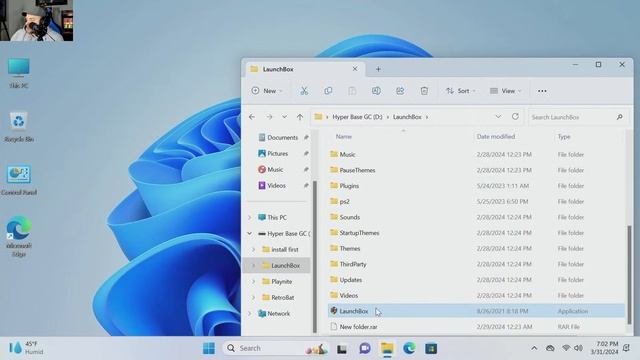The height and width of the screenshot is (360, 640).
Task: Expand This PC in the navigation pane
Action: pyautogui.click(x=250, y=218)
